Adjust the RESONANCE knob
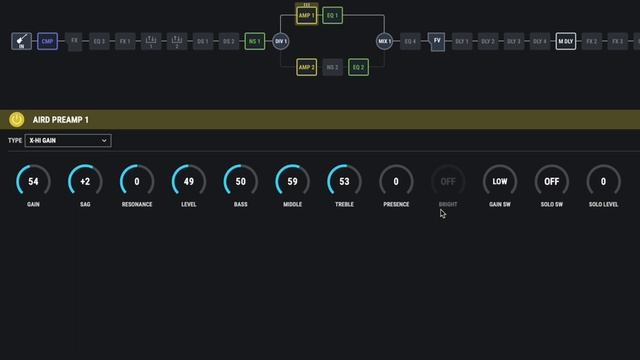The image size is (640, 360). coord(137,181)
